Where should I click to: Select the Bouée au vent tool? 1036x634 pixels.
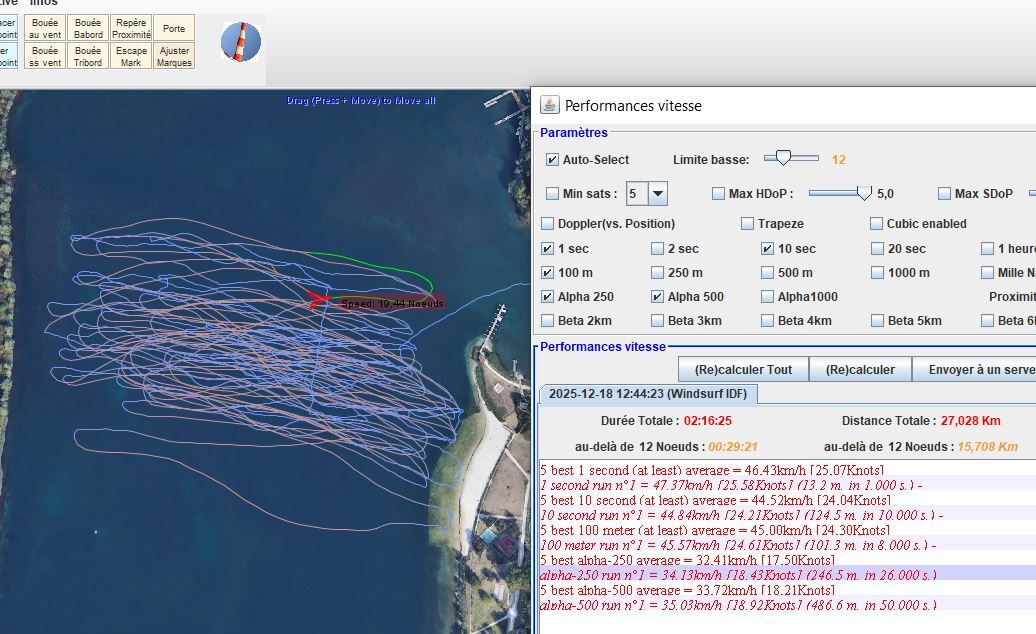(45, 28)
